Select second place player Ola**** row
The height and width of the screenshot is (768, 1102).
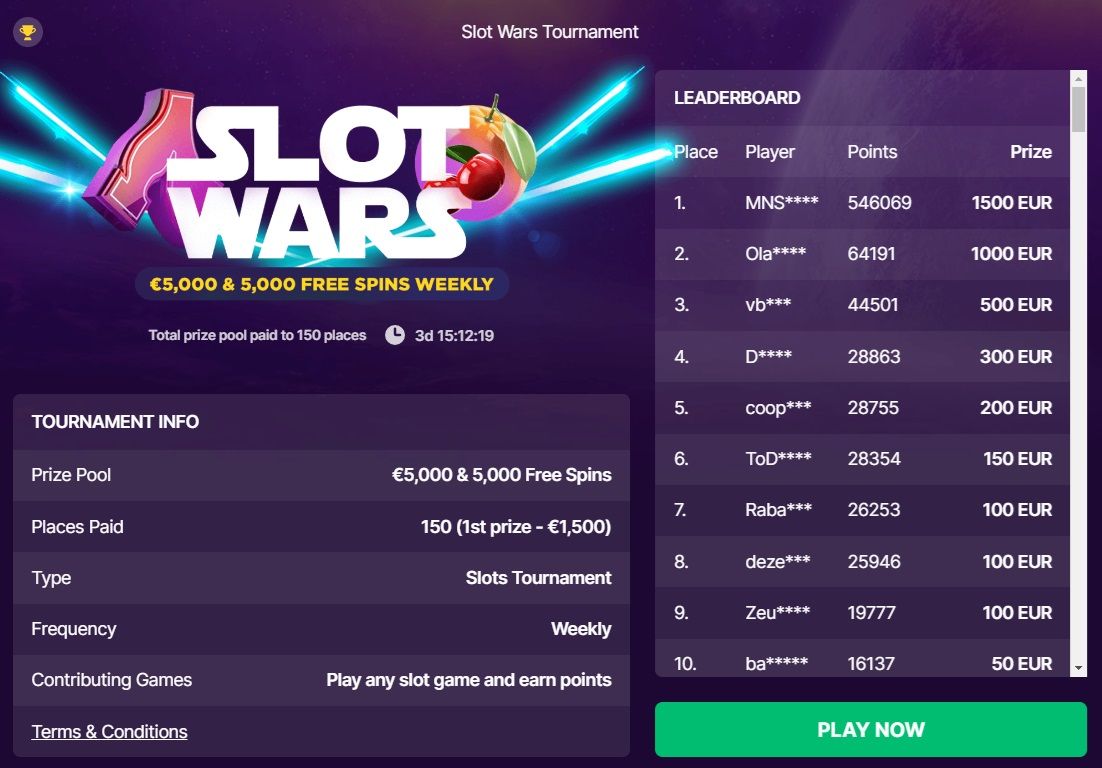coord(862,254)
